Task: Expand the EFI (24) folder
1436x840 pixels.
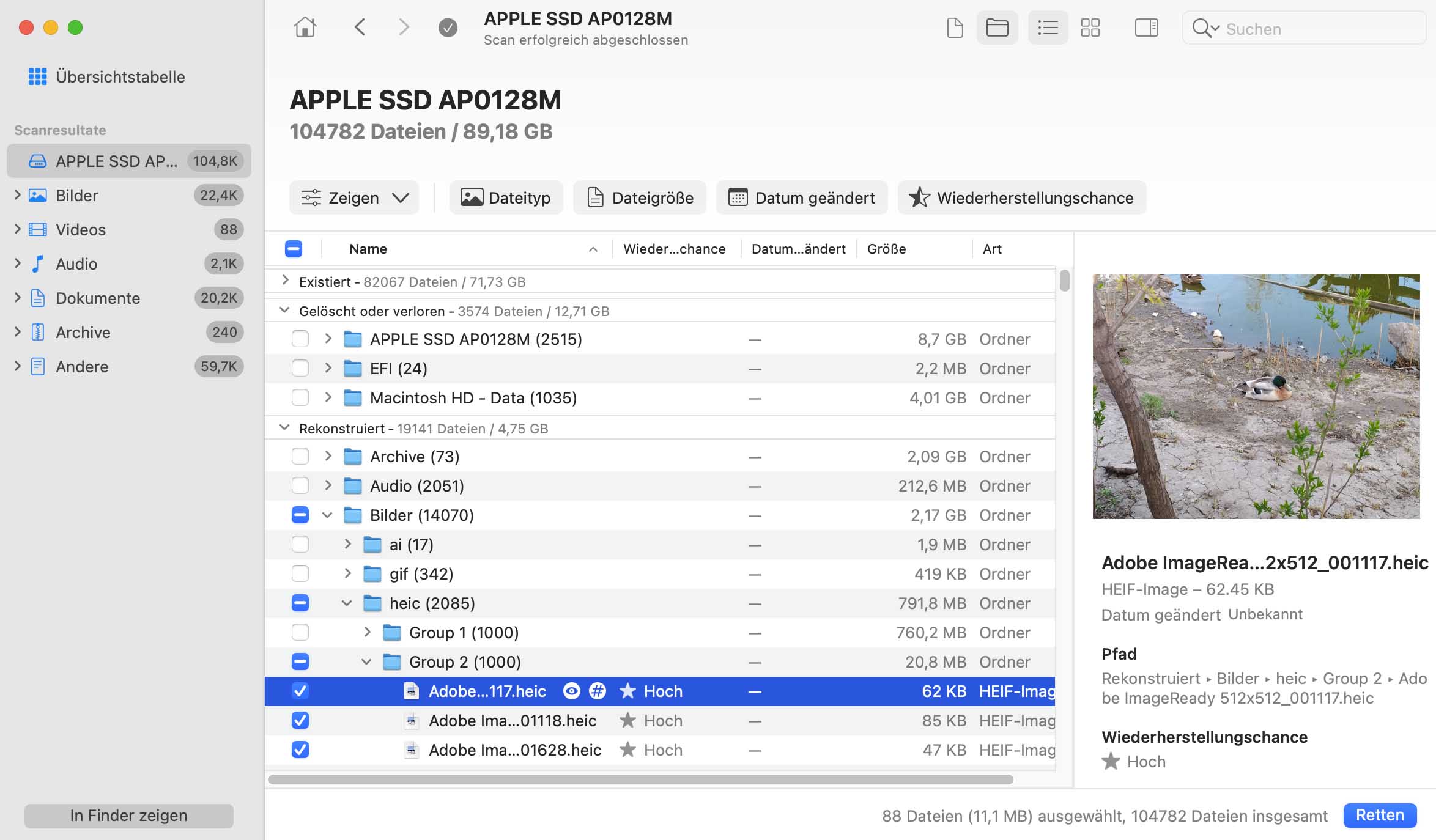Action: coord(328,368)
